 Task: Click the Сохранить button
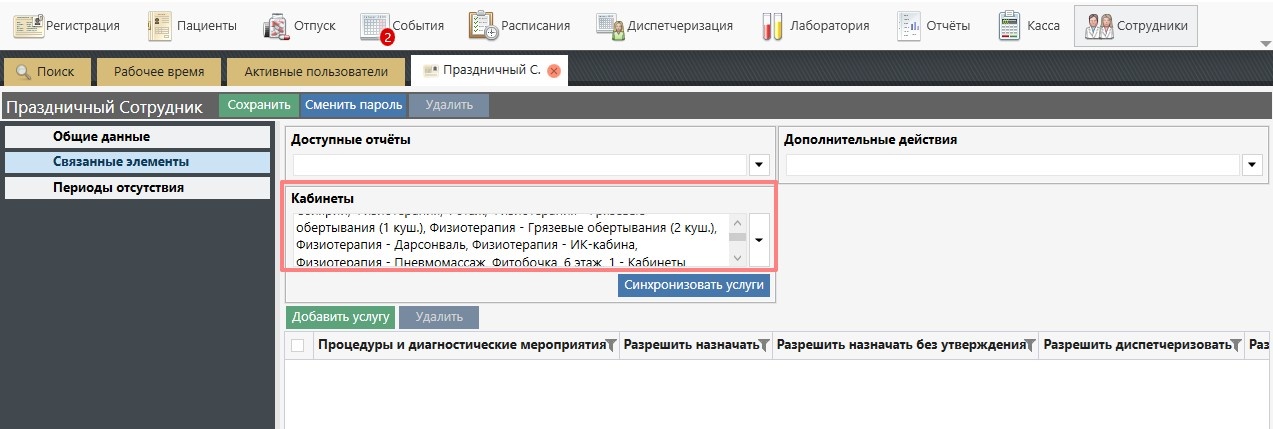tap(259, 105)
